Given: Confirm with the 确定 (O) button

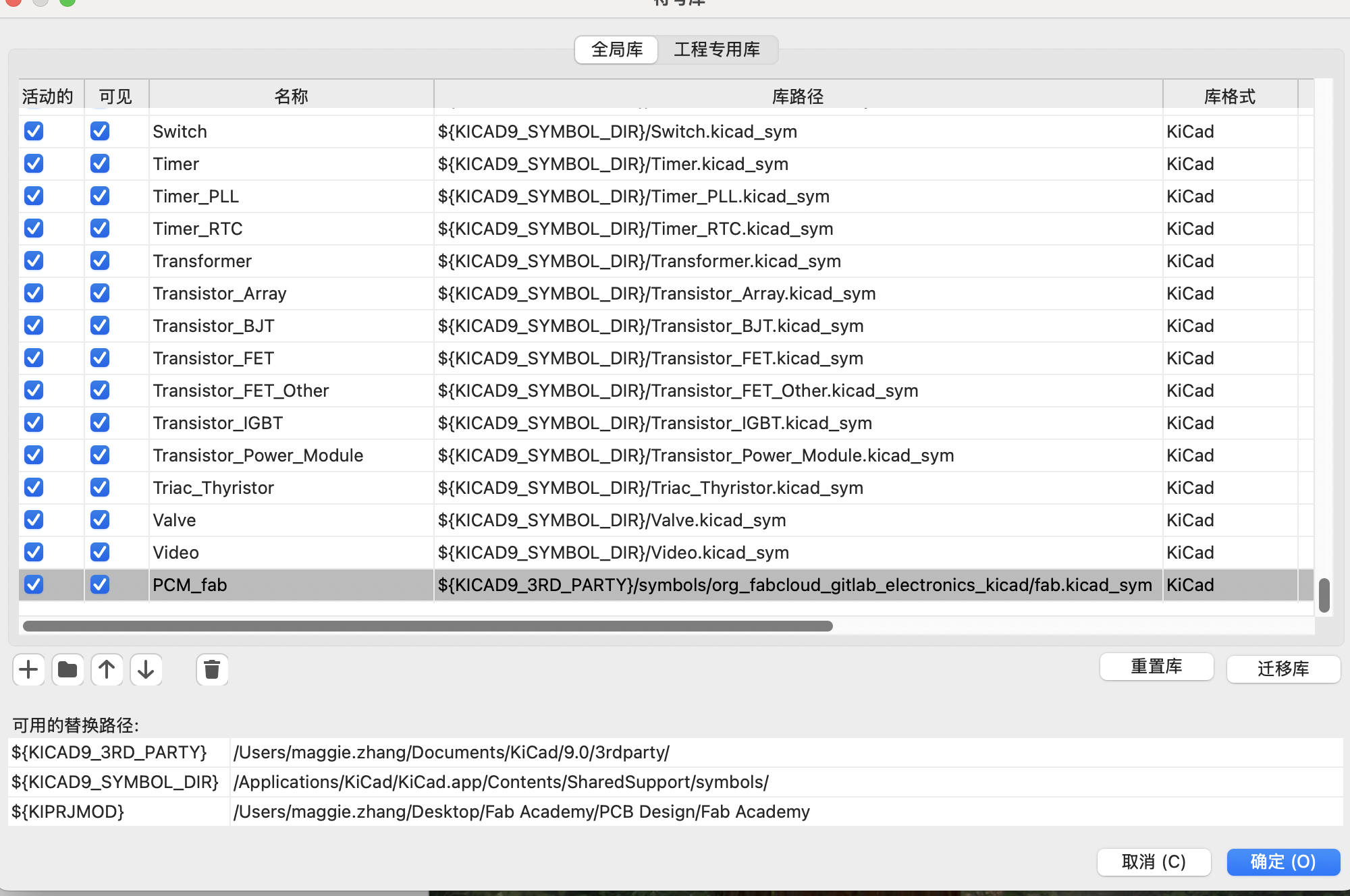Looking at the screenshot, I should point(1282,862).
